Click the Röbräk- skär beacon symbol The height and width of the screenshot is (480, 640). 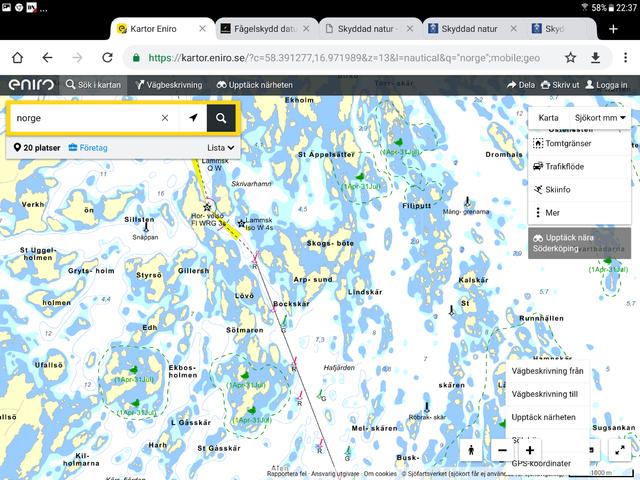click(427, 407)
